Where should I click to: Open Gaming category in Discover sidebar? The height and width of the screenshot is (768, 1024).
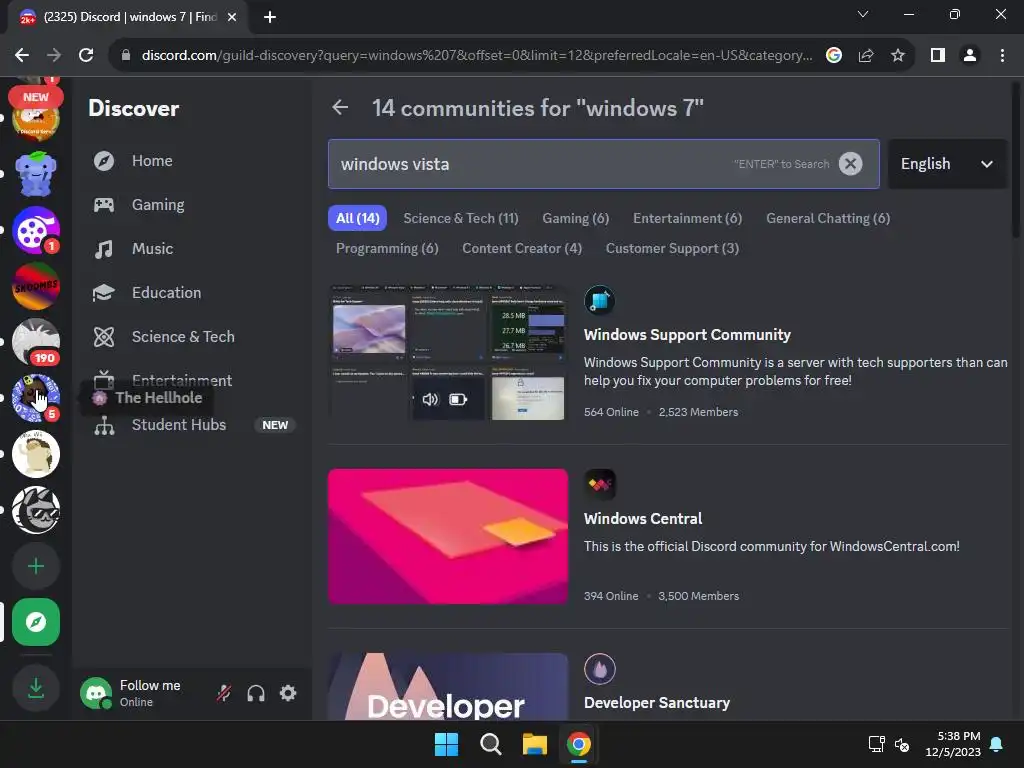click(193, 204)
